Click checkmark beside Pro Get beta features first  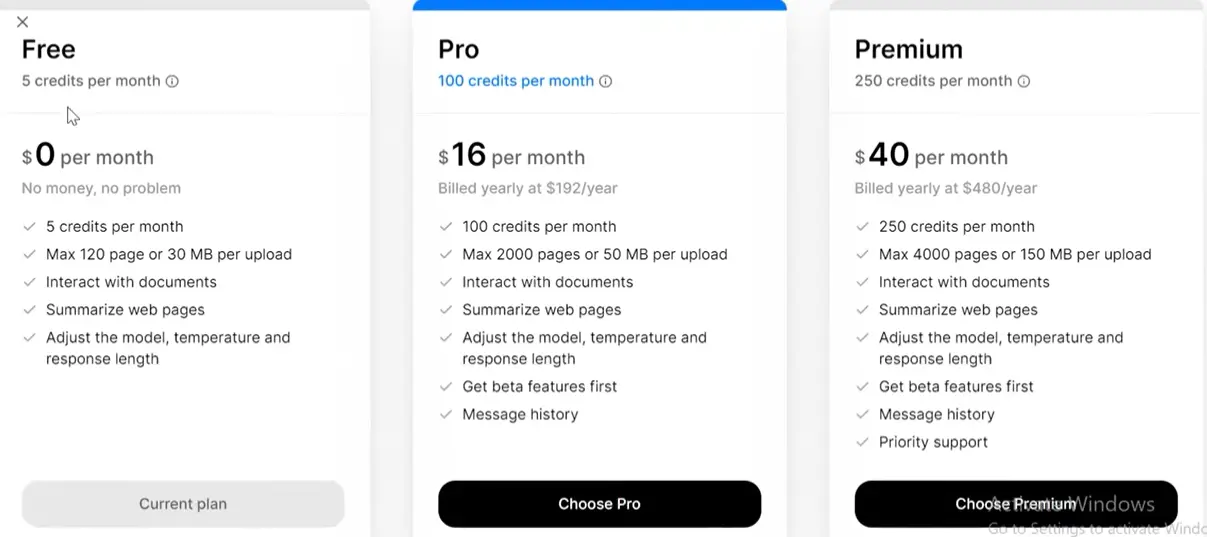pos(446,386)
